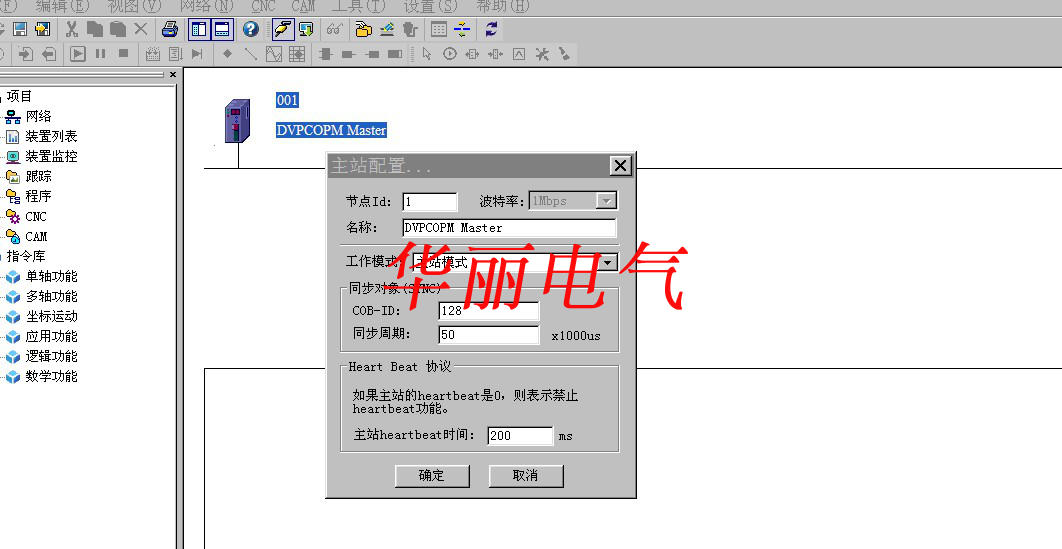This screenshot has width=1062, height=549.
Task: Click the circled play icon in toolbar
Action: (x=450, y=53)
